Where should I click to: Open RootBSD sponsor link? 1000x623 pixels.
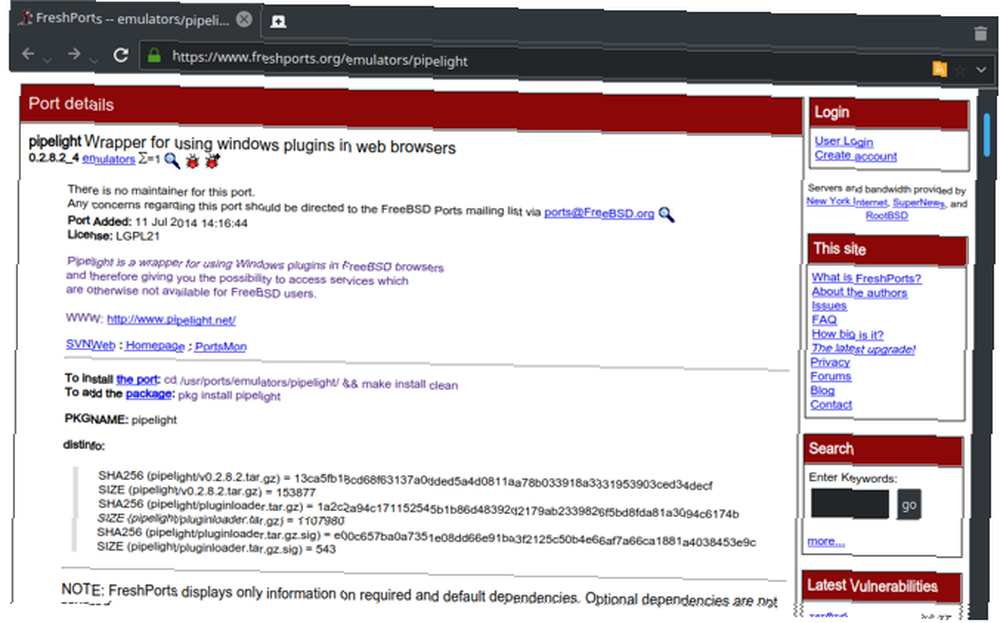(x=886, y=216)
